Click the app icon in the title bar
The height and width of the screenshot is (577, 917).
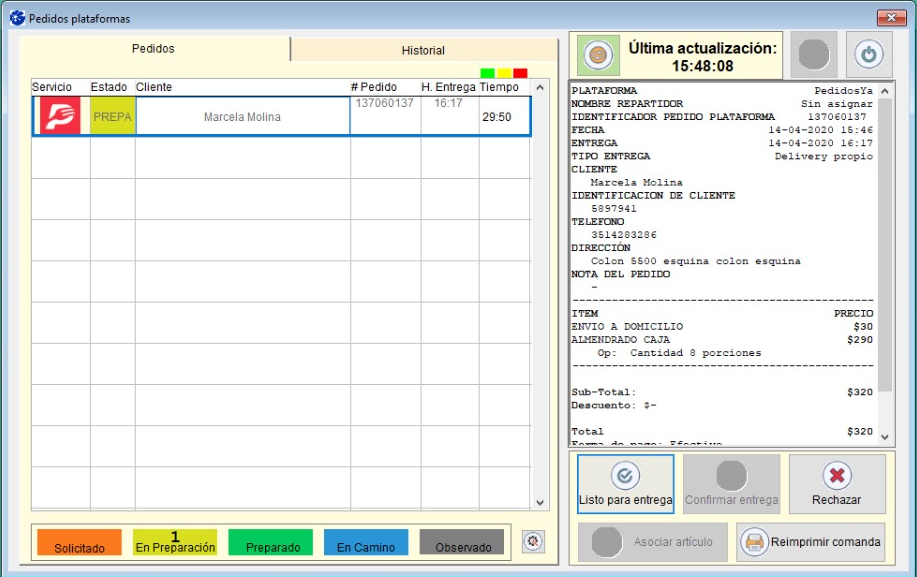pos(17,18)
